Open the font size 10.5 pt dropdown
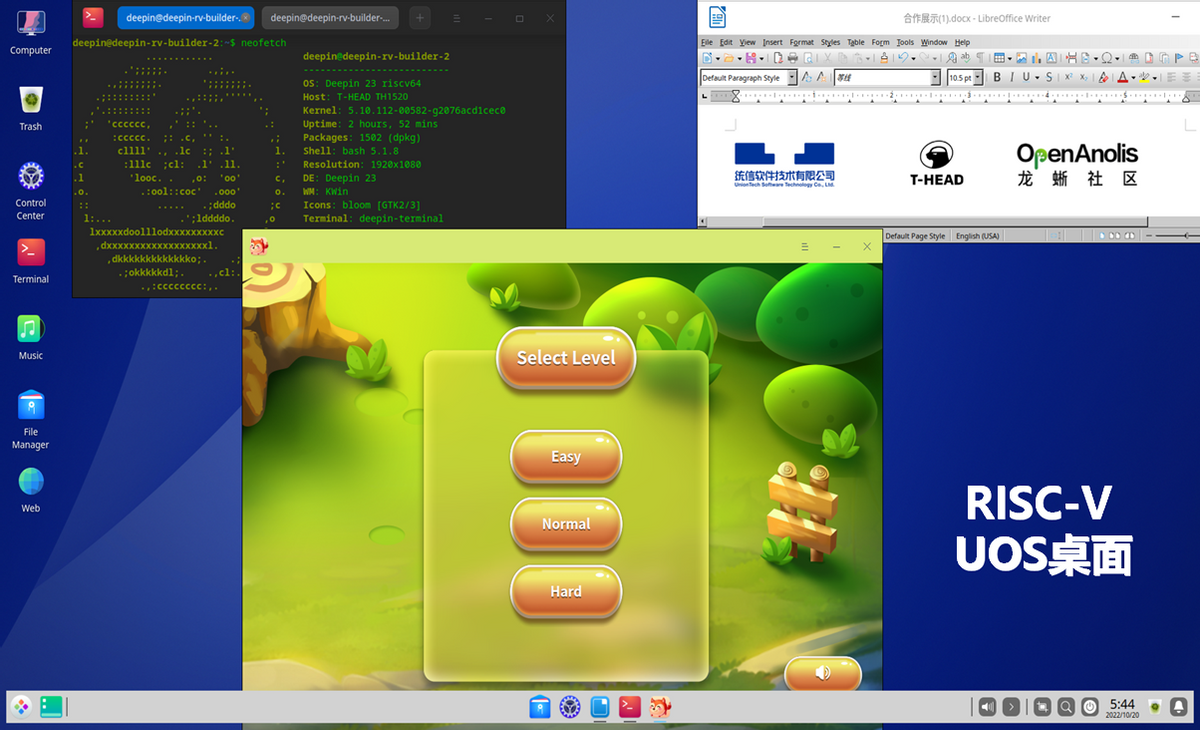This screenshot has height=730, width=1200. (978, 78)
